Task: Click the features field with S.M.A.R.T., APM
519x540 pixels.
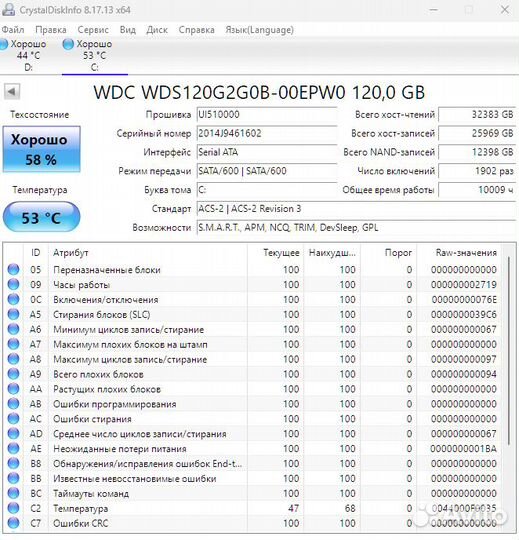Action: point(356,228)
